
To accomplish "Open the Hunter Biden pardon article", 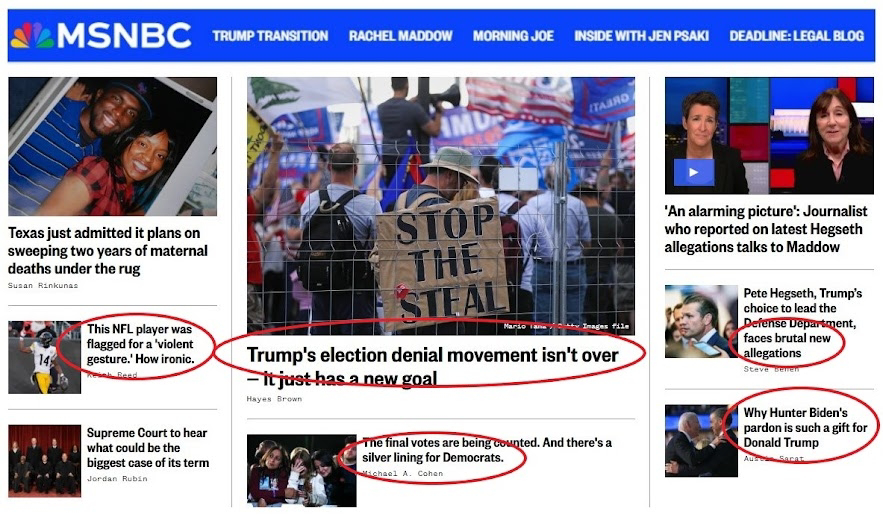I will pos(805,427).
